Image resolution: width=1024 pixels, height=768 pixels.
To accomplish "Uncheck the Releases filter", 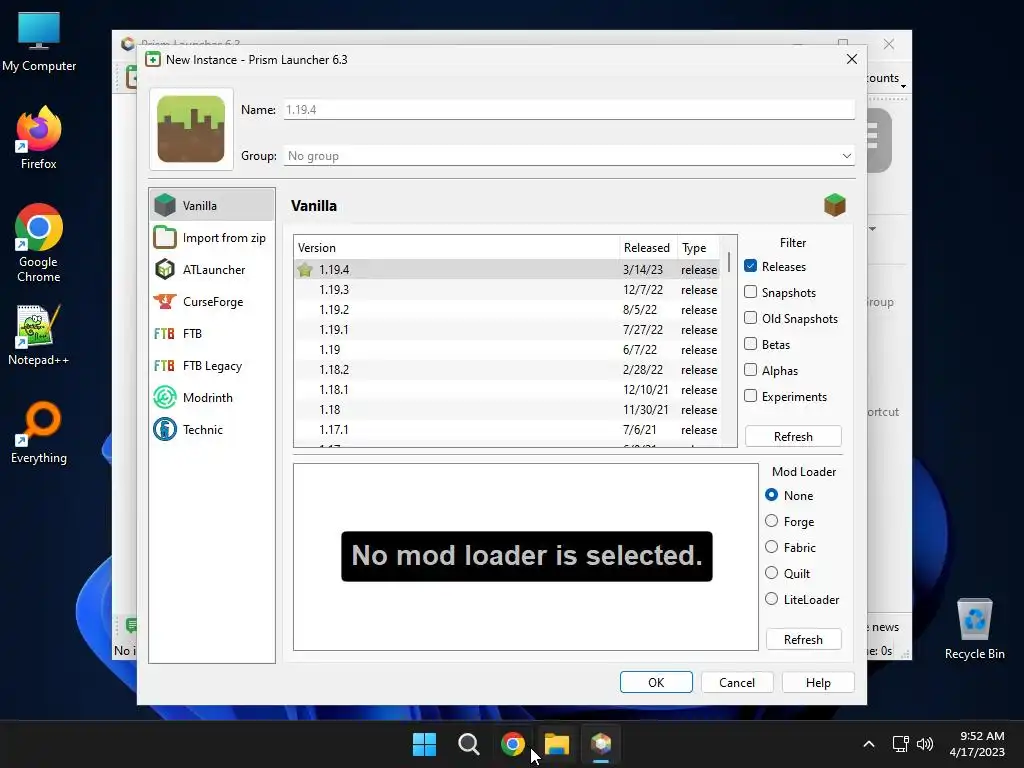I will click(x=750, y=266).
